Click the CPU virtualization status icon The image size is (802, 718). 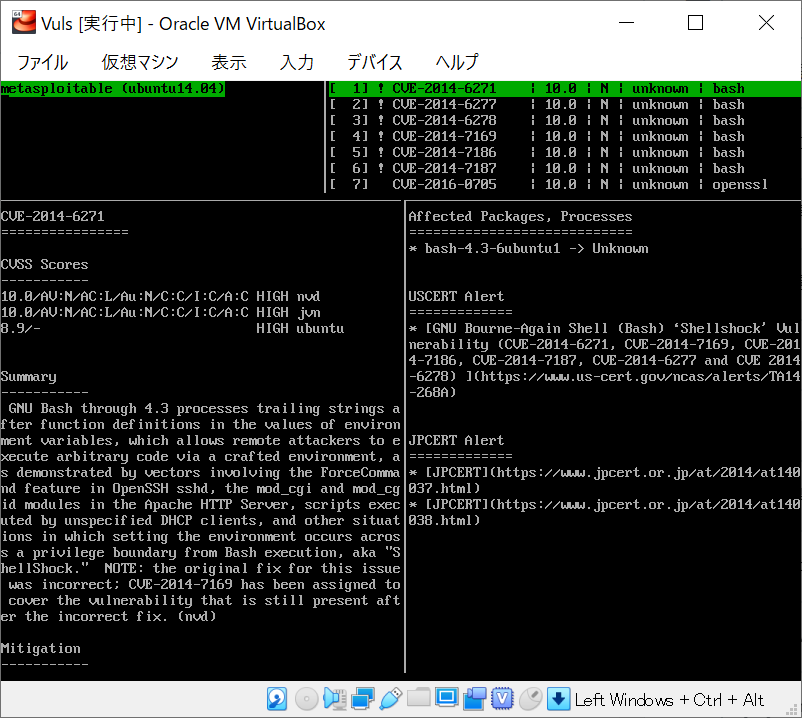[x=502, y=699]
